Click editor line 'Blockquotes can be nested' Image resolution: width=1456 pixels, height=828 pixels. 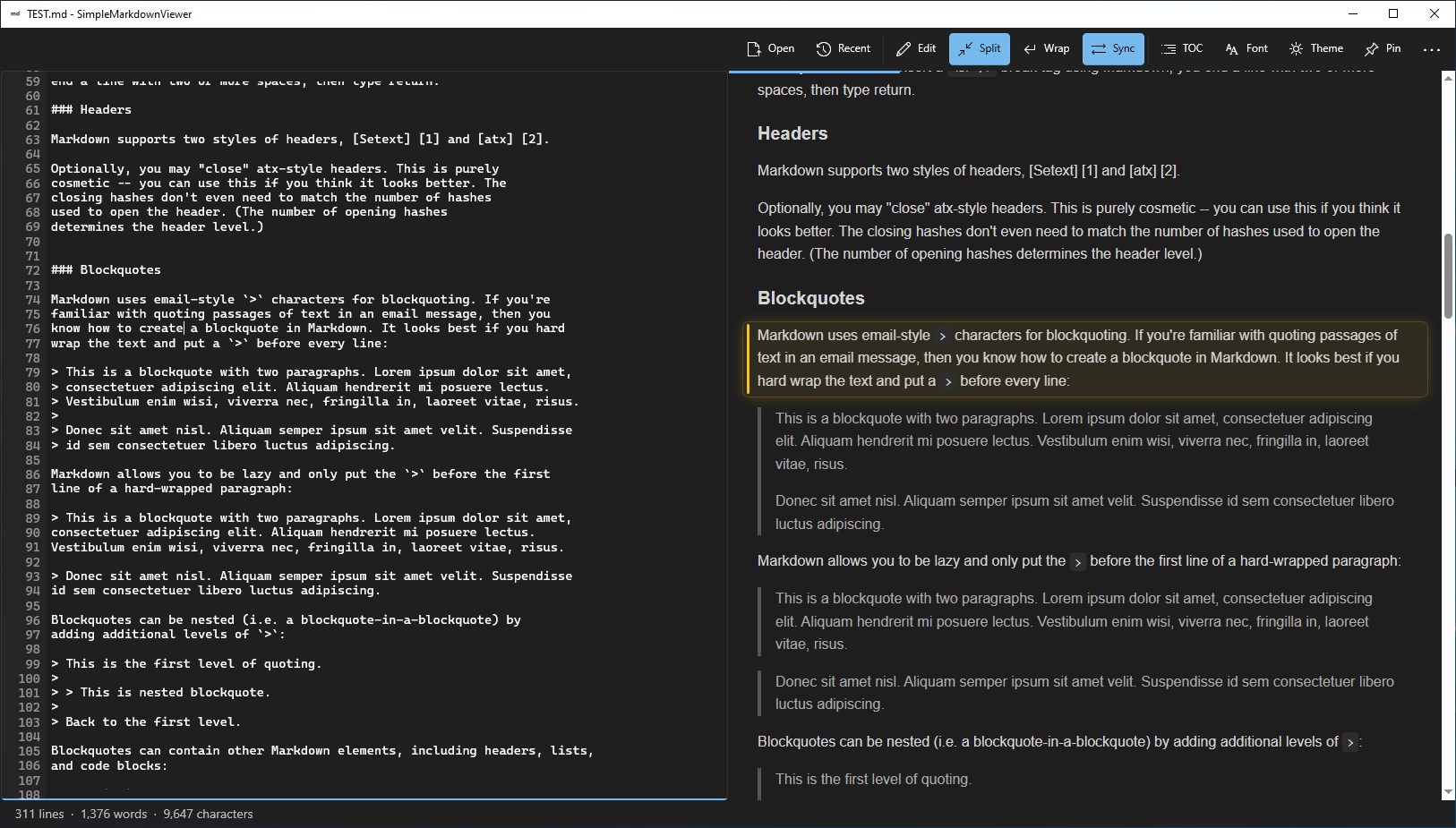286,619
